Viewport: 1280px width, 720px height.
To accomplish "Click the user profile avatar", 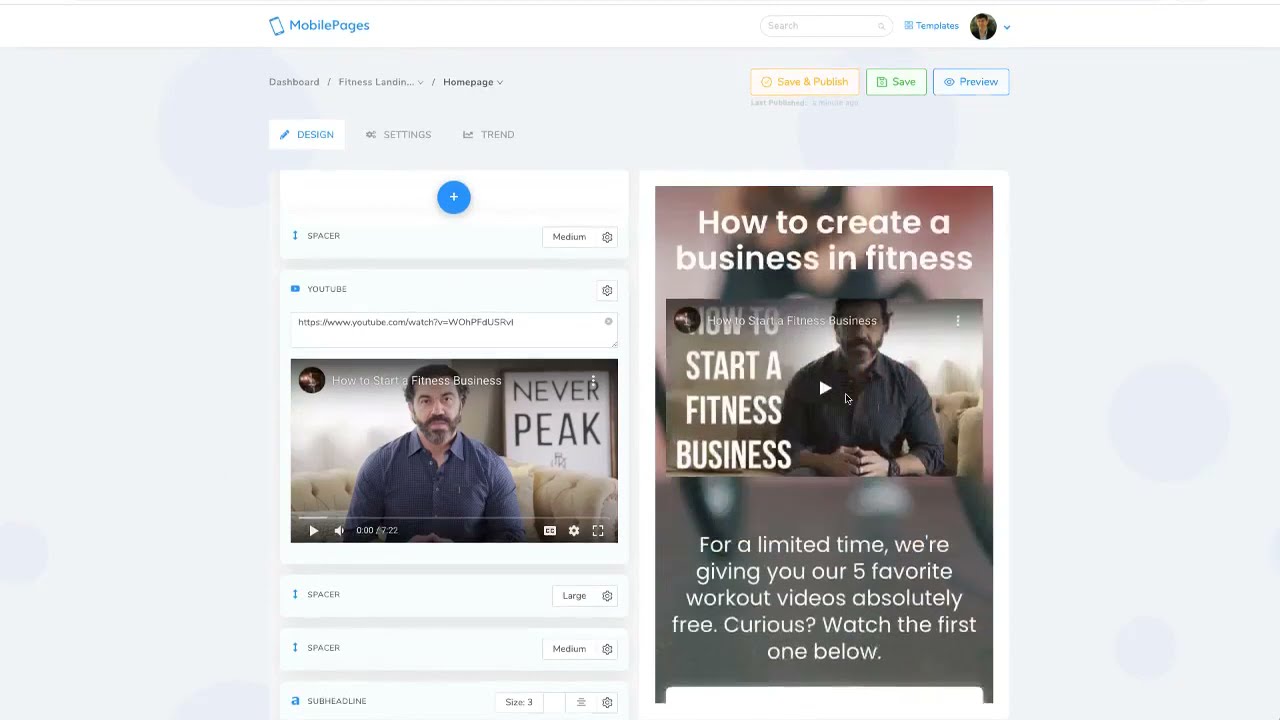I will click(x=983, y=26).
